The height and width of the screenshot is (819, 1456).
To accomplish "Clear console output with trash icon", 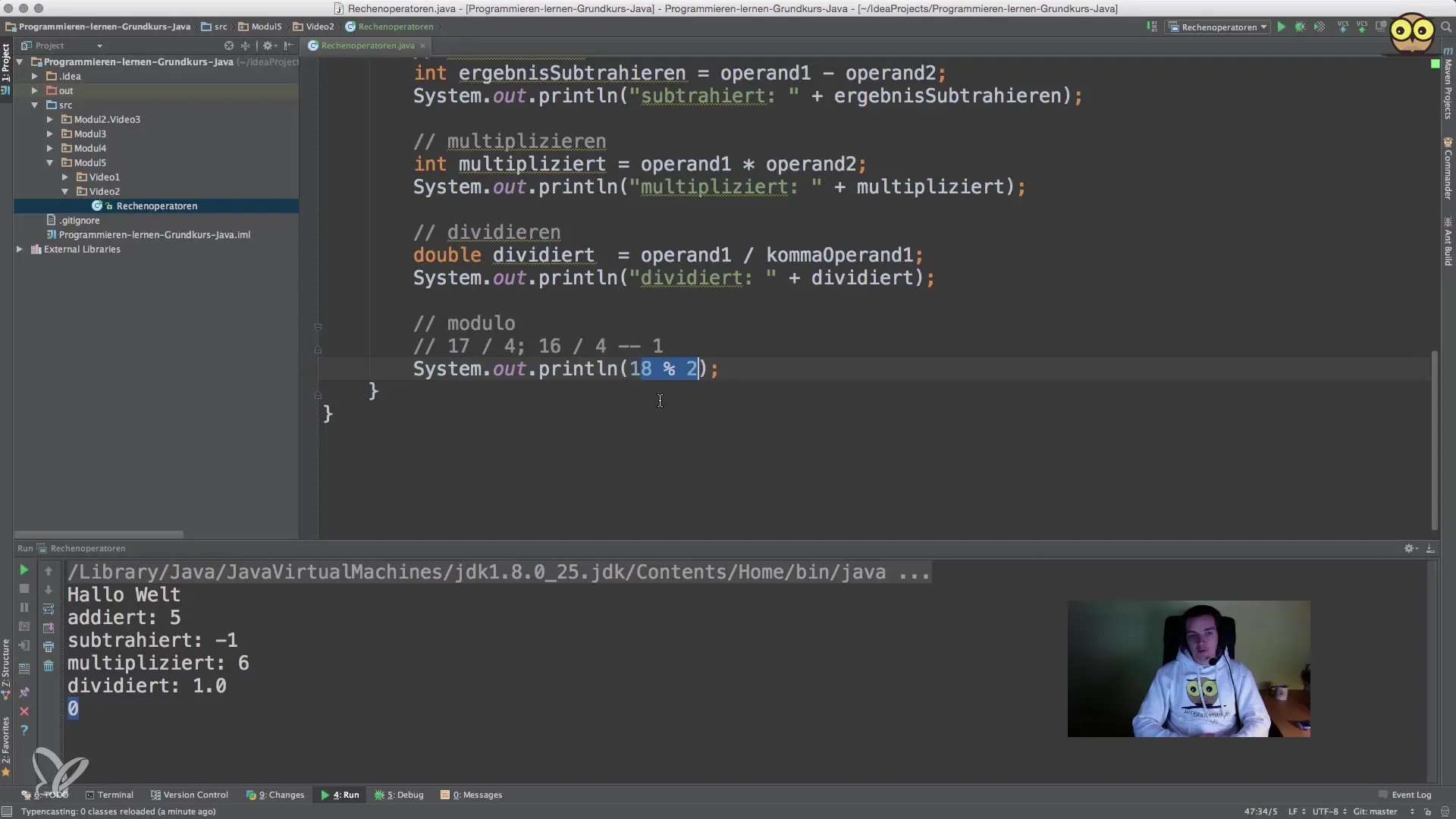I will (49, 666).
